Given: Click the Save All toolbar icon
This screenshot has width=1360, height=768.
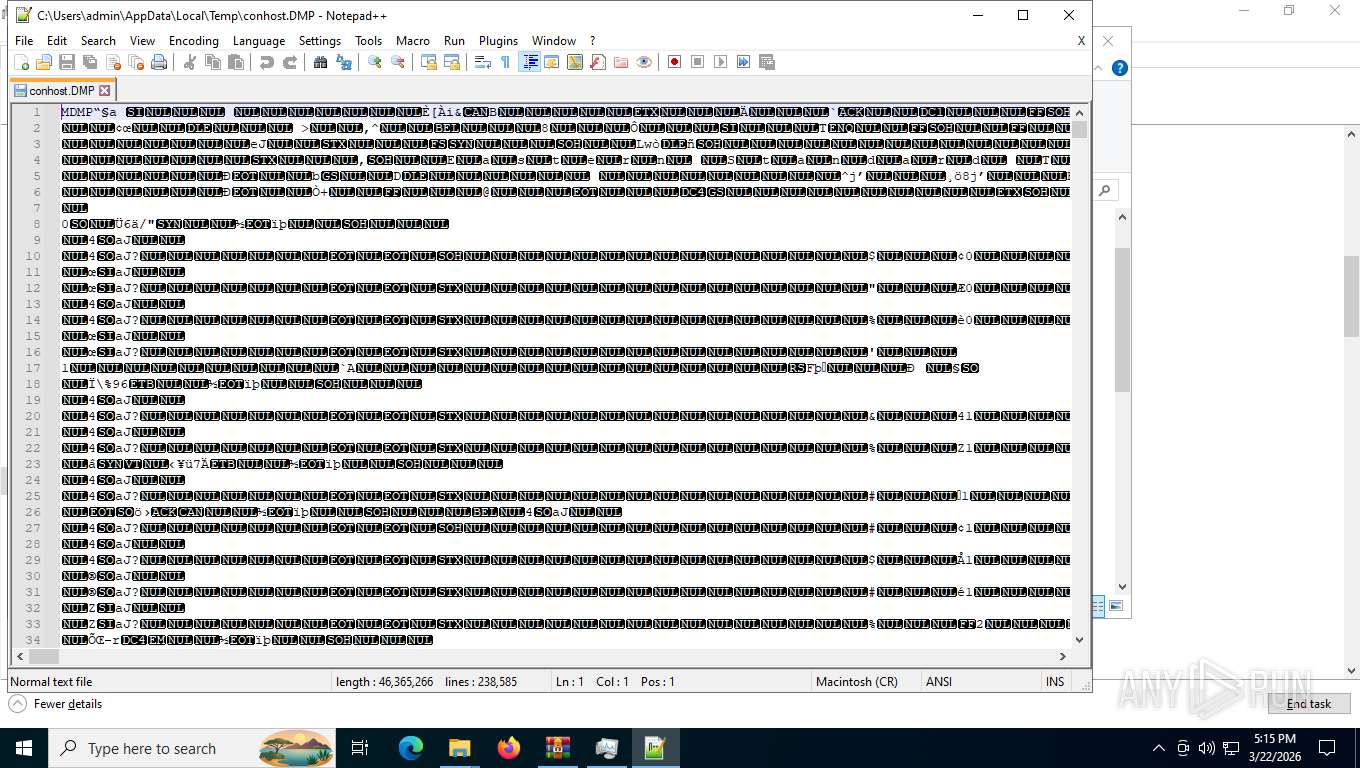Looking at the screenshot, I should pyautogui.click(x=90, y=62).
